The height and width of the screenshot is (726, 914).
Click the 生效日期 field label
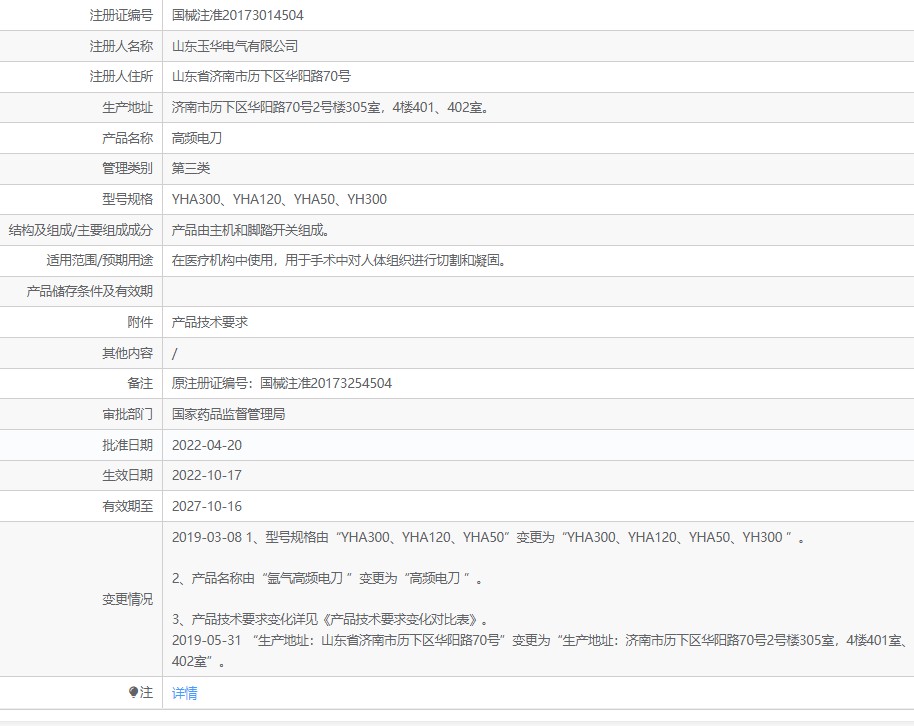point(128,475)
